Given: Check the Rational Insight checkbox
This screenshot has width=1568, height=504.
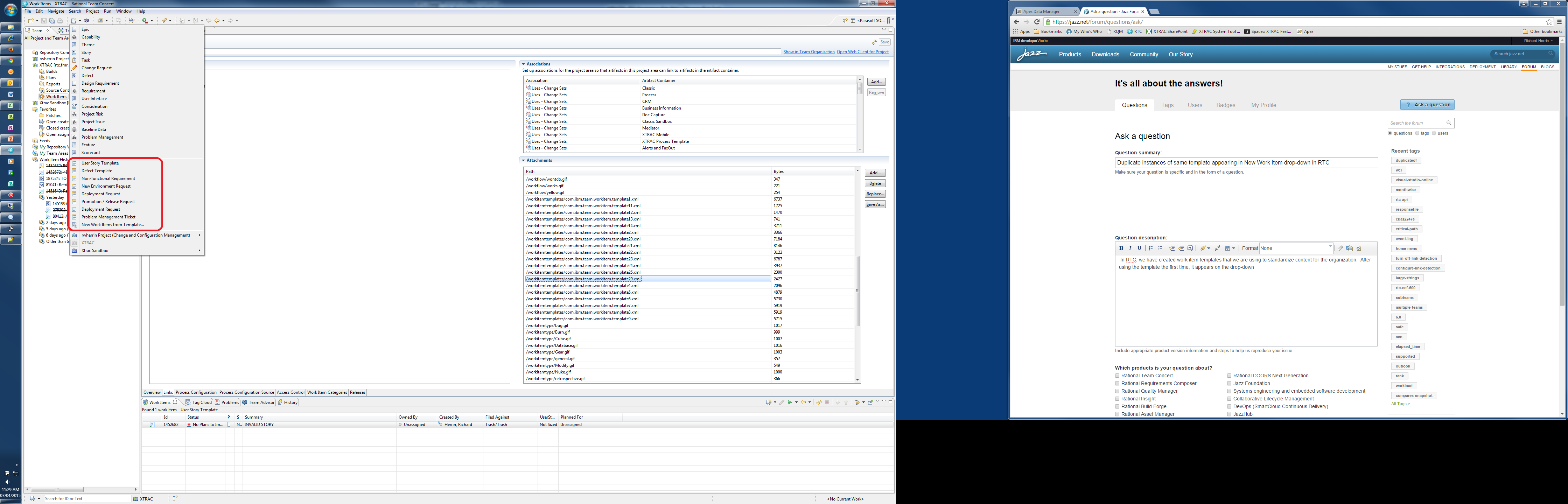Looking at the screenshot, I should coord(1118,399).
